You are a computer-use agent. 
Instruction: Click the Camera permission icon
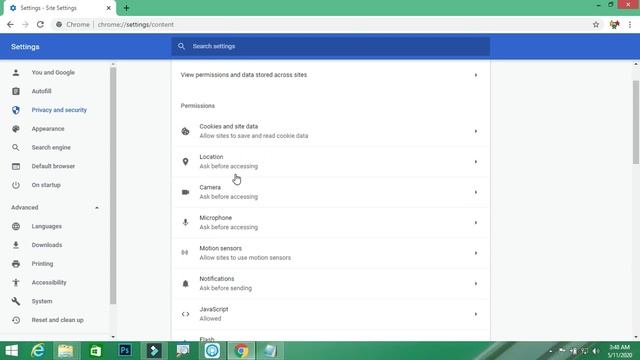click(x=185, y=192)
